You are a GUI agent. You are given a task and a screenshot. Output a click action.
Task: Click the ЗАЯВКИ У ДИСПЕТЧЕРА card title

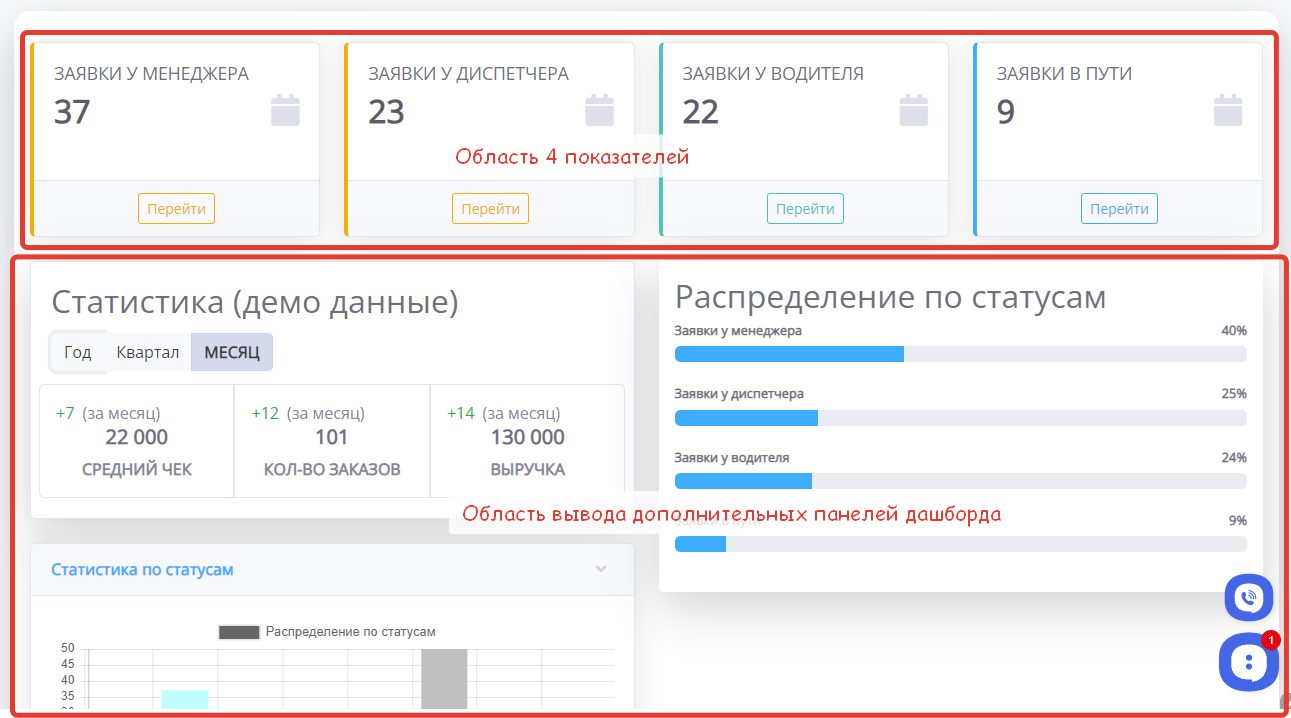pos(468,74)
